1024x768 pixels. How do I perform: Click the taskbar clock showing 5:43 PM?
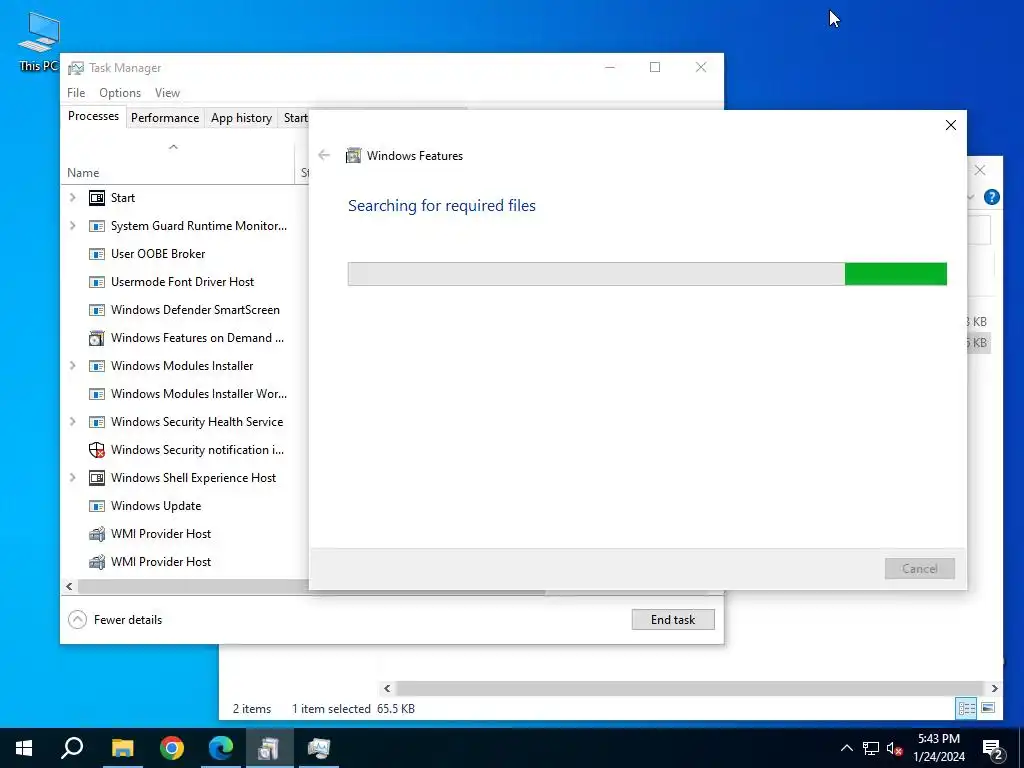coord(938,748)
